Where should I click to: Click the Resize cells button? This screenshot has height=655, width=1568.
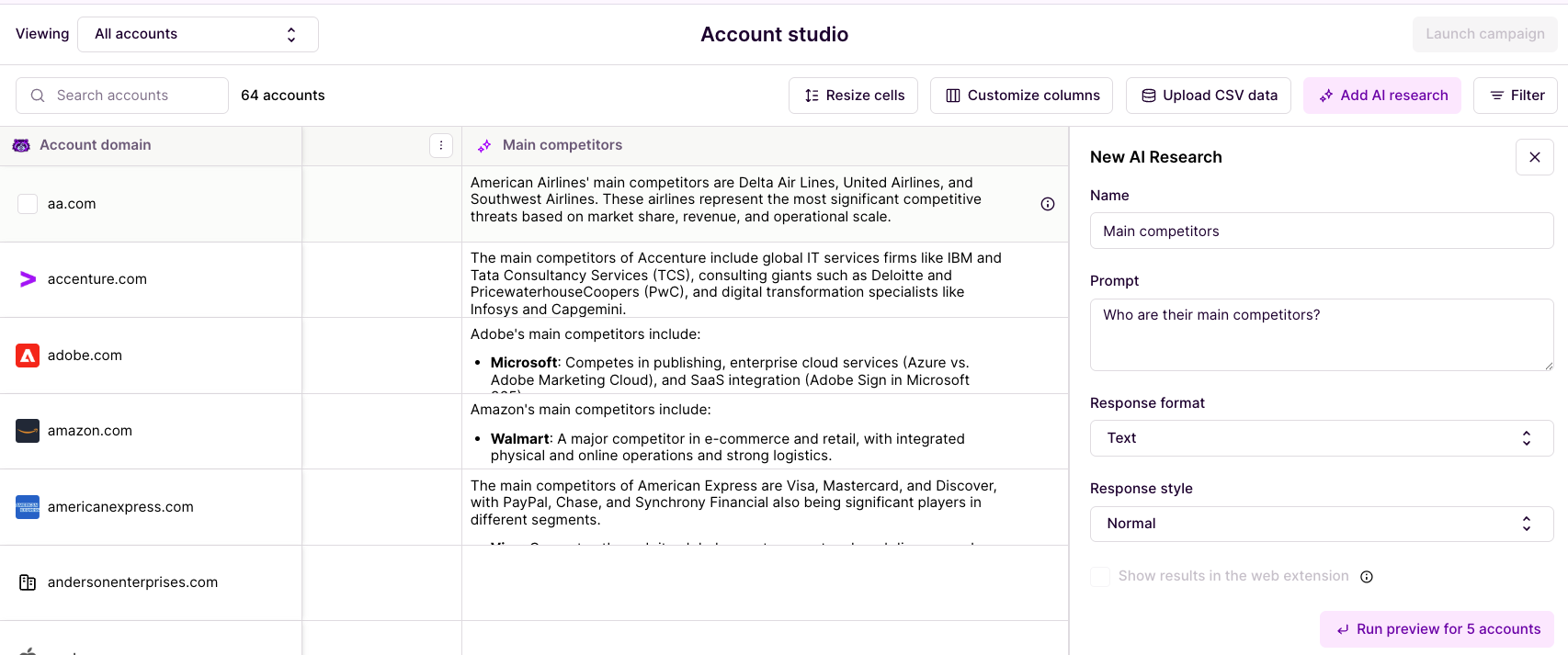[x=853, y=96]
